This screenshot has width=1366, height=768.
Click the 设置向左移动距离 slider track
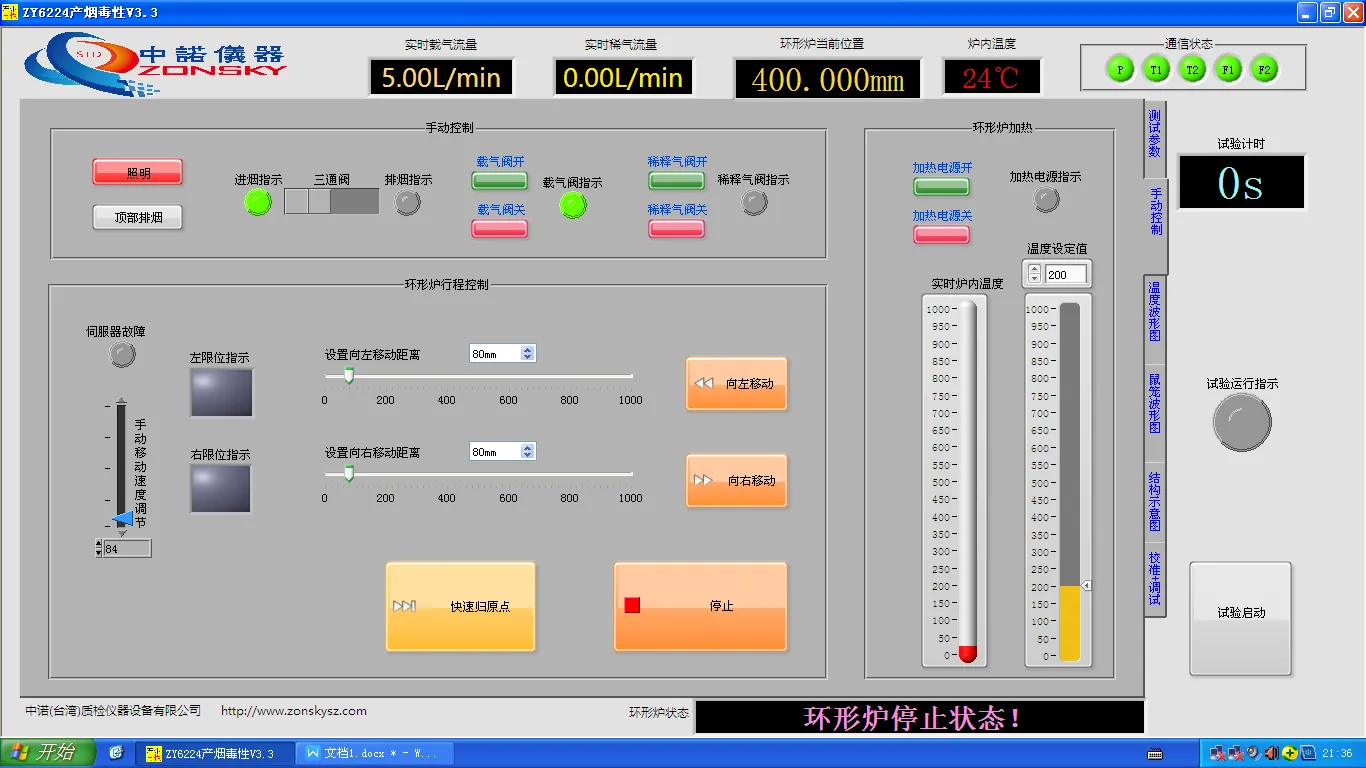[x=478, y=377]
